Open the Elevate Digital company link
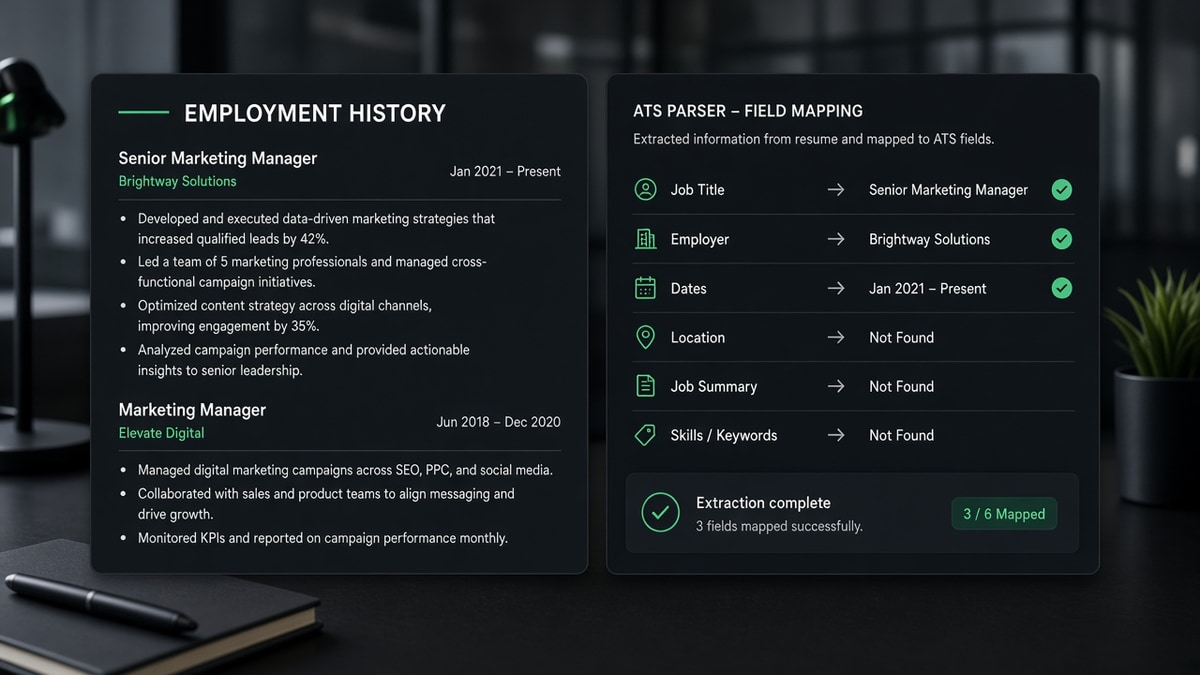Viewport: 1200px width, 675px height. click(x=161, y=433)
